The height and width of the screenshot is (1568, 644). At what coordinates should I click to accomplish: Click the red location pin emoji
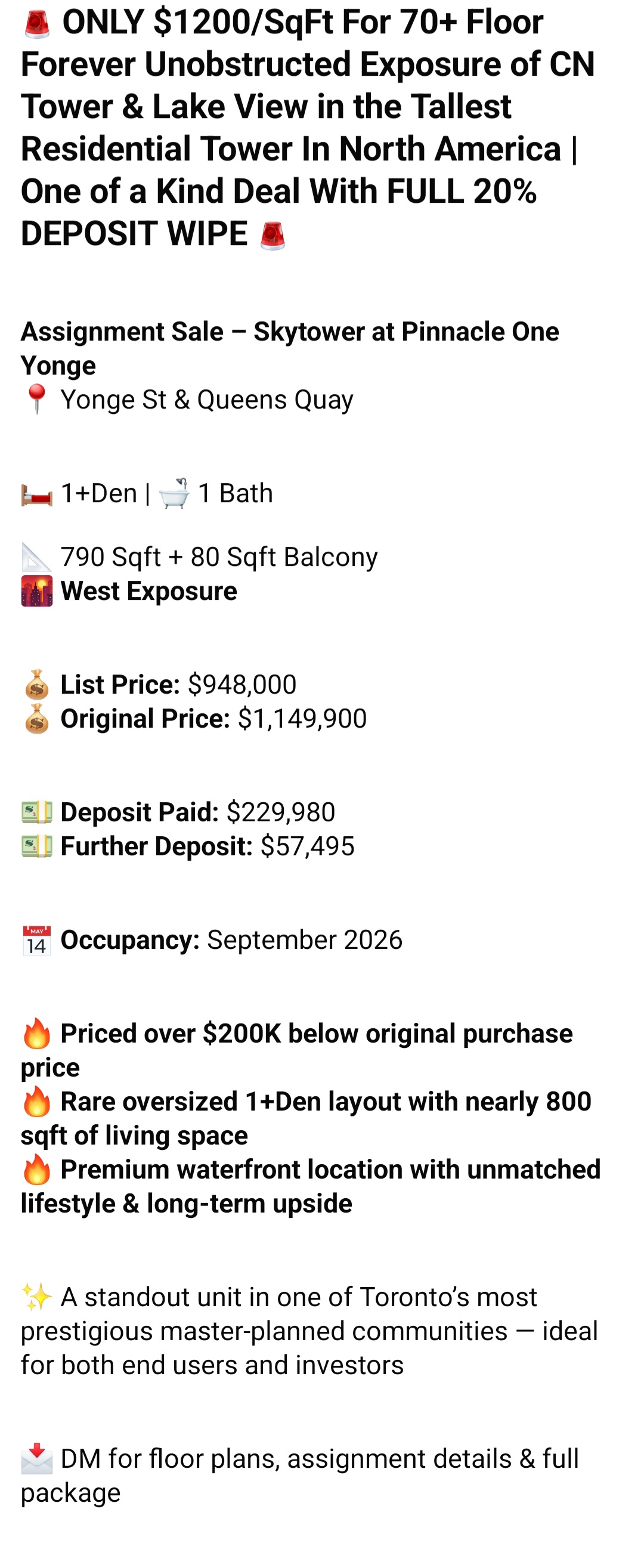tap(36, 399)
